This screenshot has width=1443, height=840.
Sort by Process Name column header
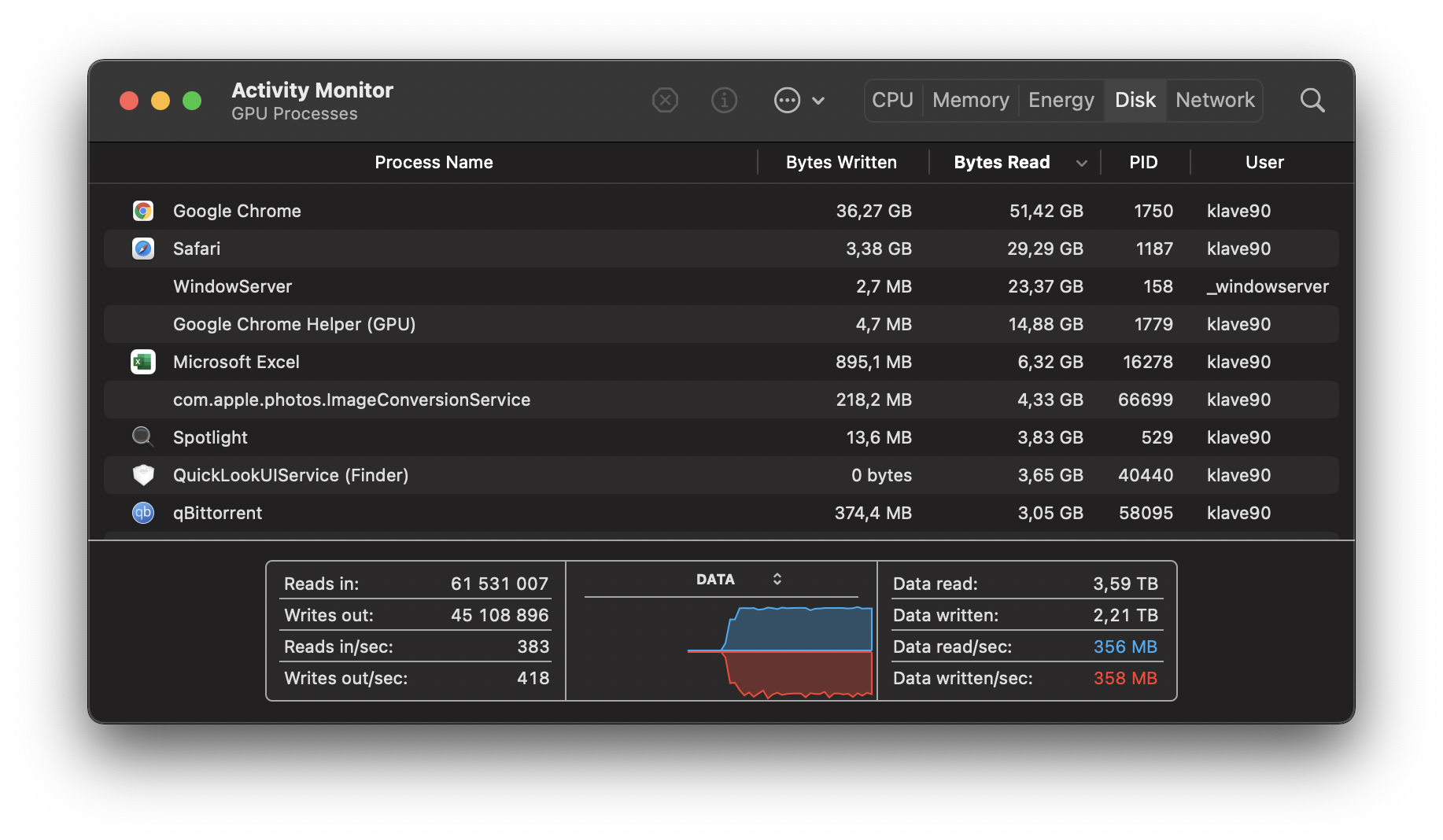434,163
